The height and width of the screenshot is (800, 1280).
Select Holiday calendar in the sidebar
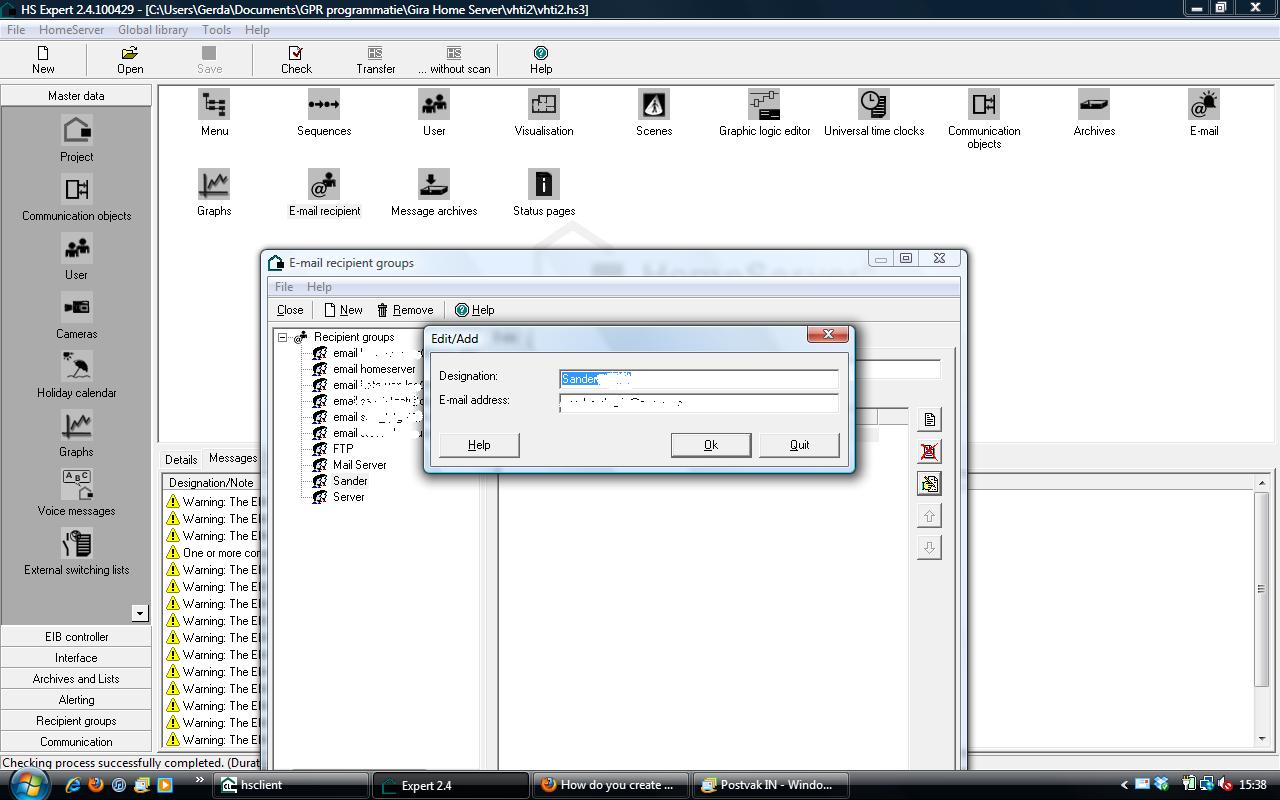coord(77,369)
